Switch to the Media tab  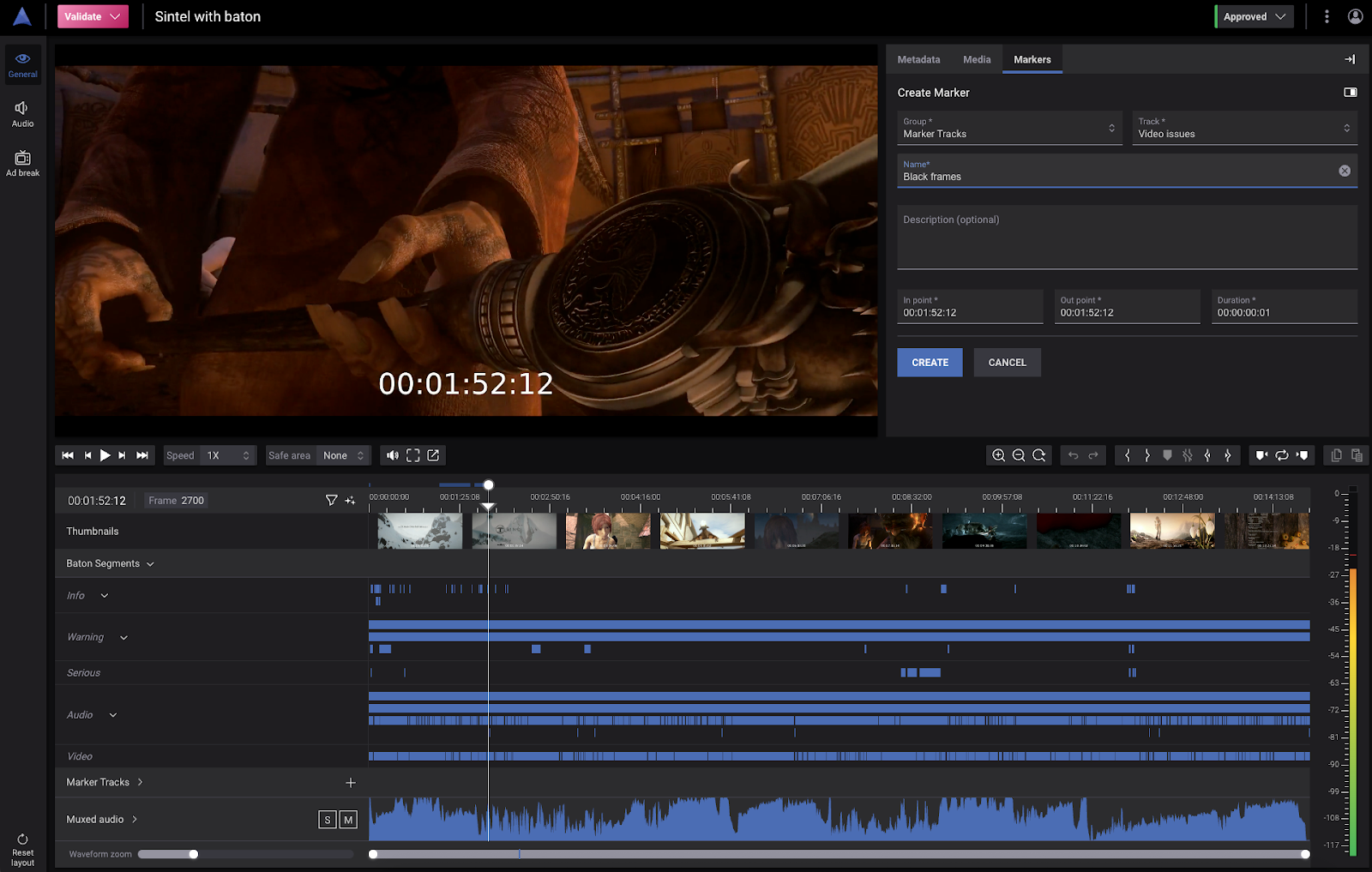coord(977,59)
